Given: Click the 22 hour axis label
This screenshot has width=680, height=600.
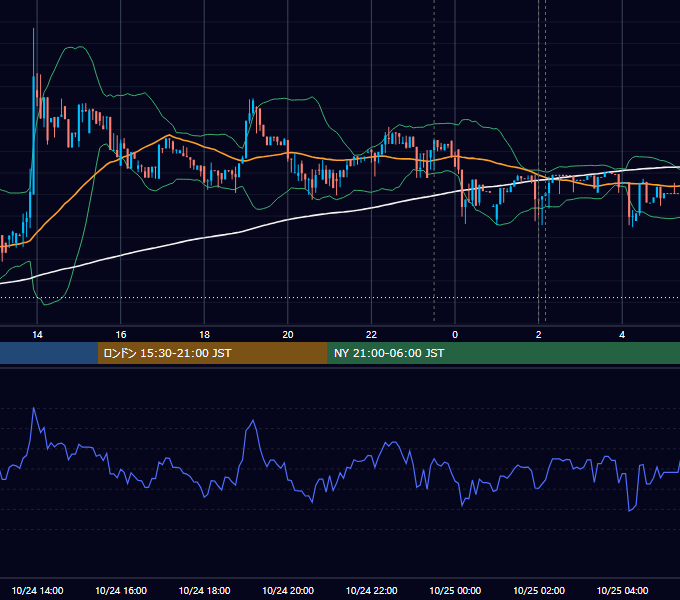Looking at the screenshot, I should (x=371, y=335).
